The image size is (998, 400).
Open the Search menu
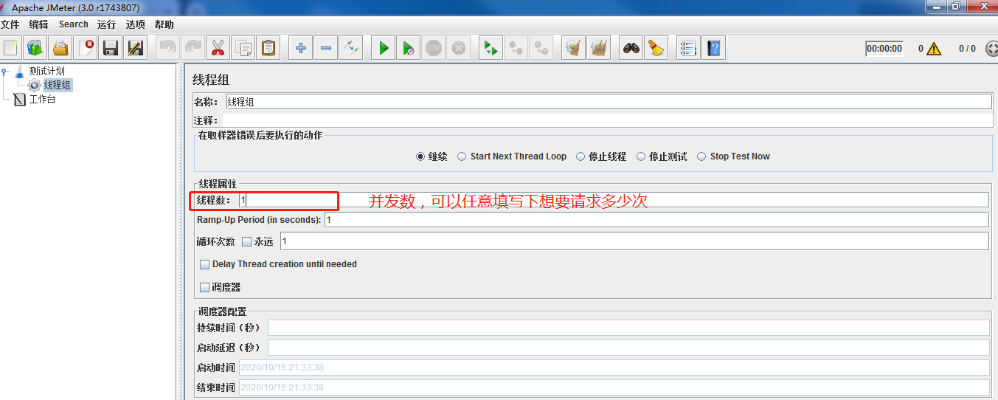click(x=73, y=24)
